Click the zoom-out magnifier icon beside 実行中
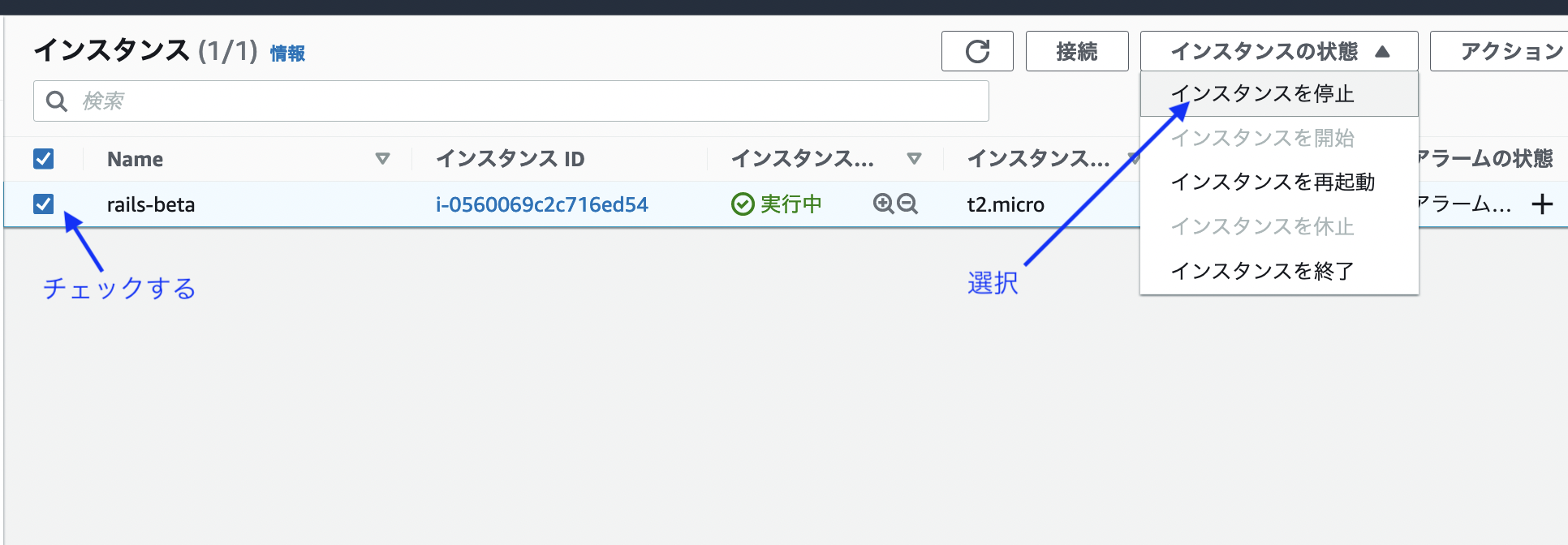Viewport: 1568px width, 545px height. point(907,204)
